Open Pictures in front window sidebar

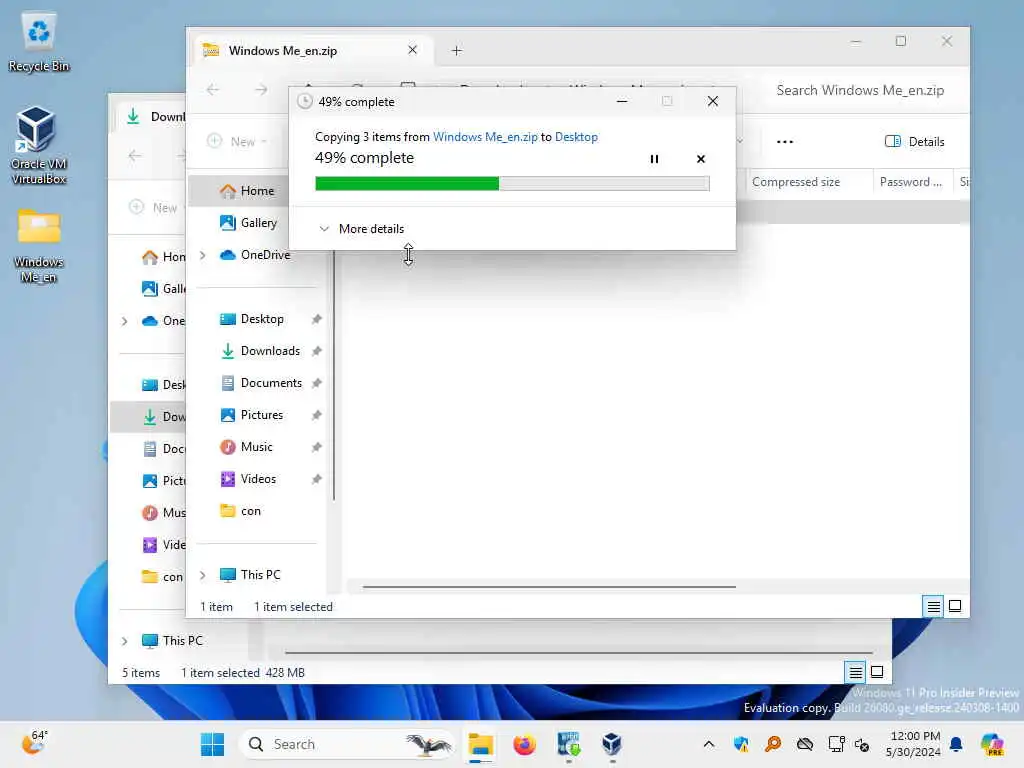pos(252,415)
